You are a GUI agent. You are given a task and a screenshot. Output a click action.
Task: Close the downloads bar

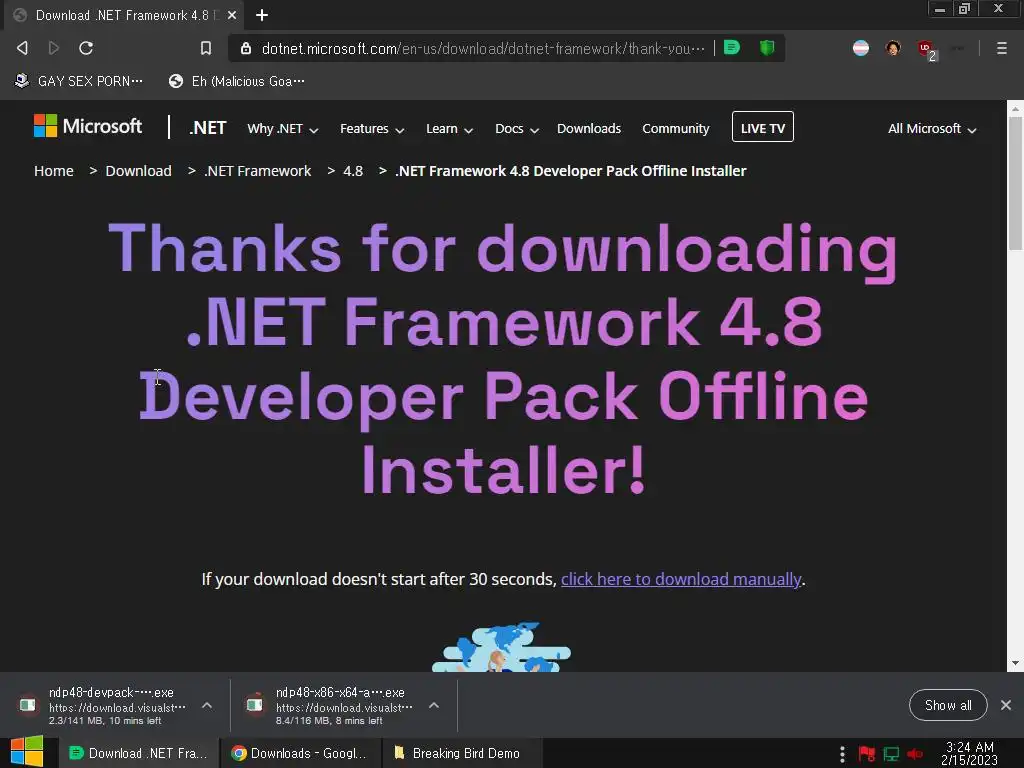tap(1006, 705)
